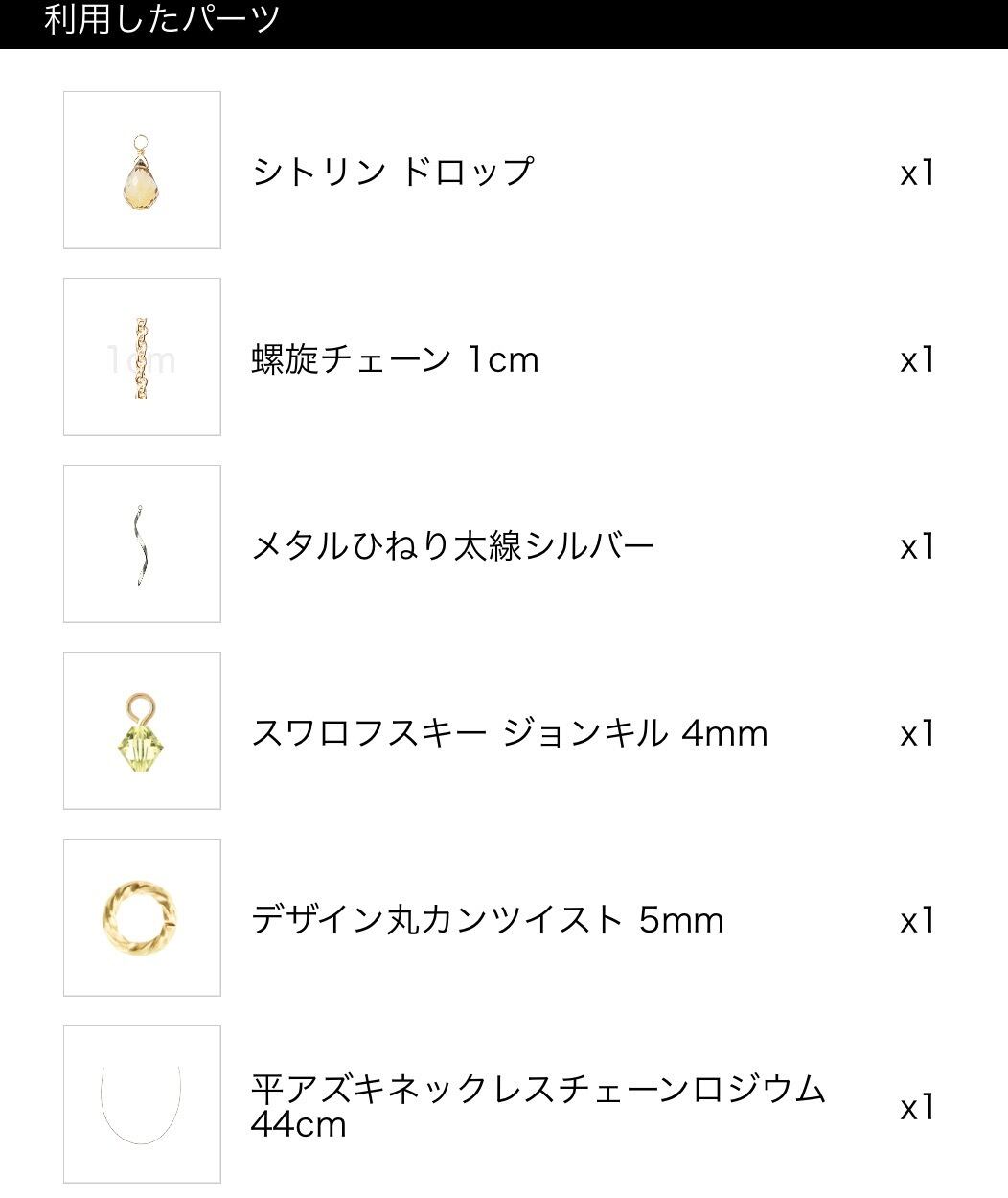
Task: View the green Swarovski bicone bead image
Action: click(142, 731)
